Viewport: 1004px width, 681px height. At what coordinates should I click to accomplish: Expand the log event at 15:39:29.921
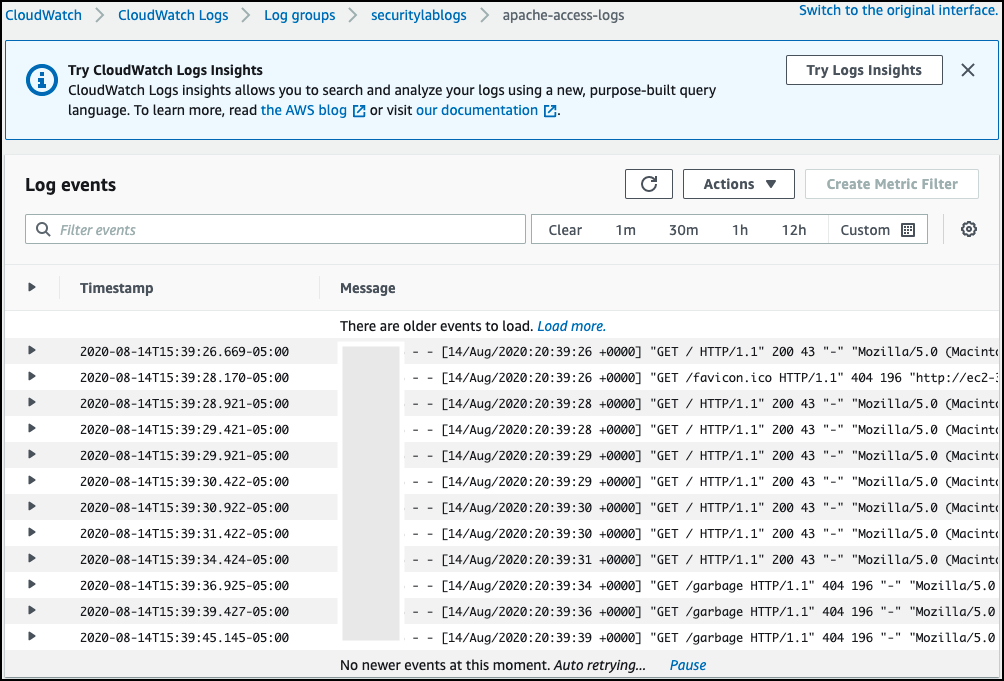pos(31,454)
